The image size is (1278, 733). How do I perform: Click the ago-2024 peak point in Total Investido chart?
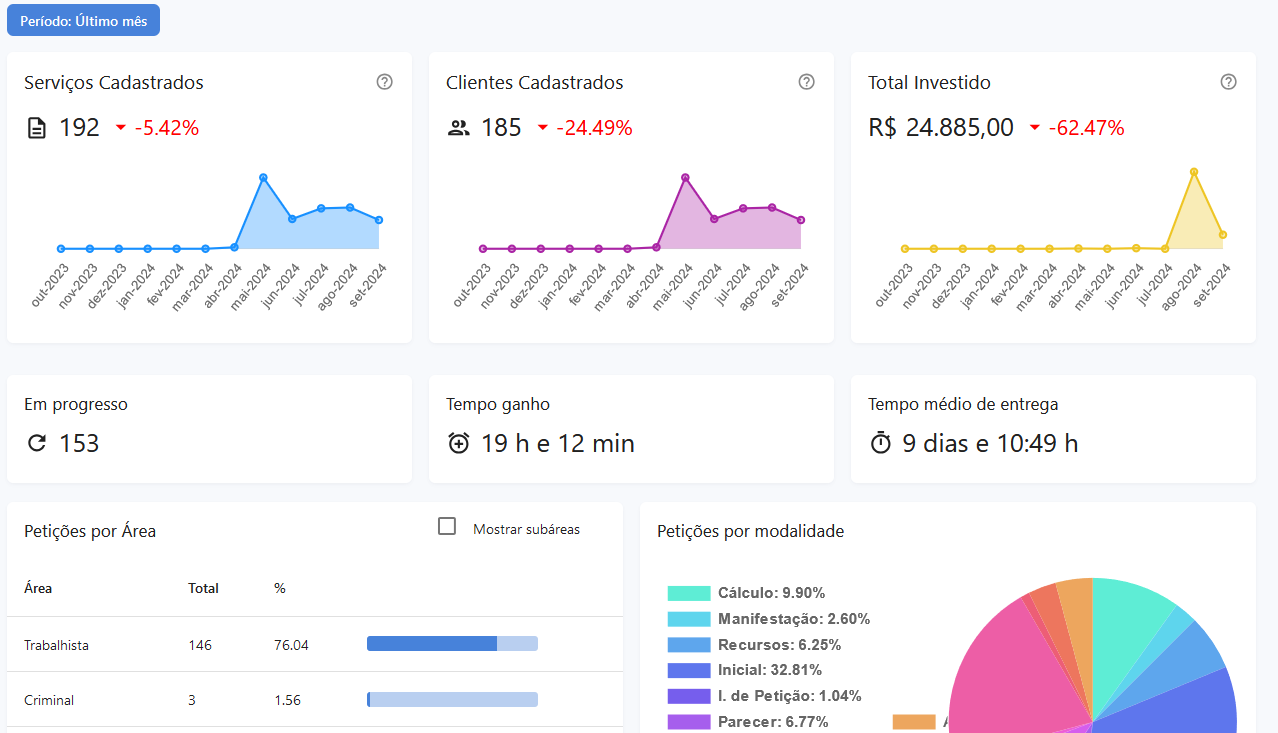click(x=1194, y=172)
